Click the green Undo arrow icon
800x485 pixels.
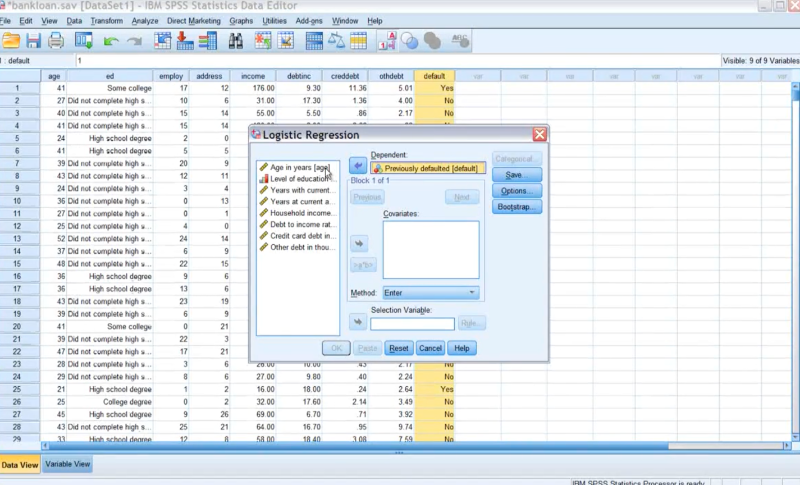(x=111, y=41)
